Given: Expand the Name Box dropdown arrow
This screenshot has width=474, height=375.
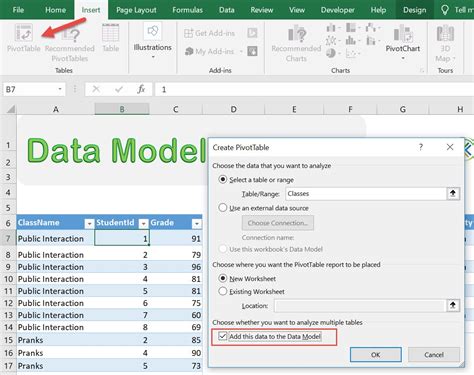Looking at the screenshot, I should [x=60, y=89].
